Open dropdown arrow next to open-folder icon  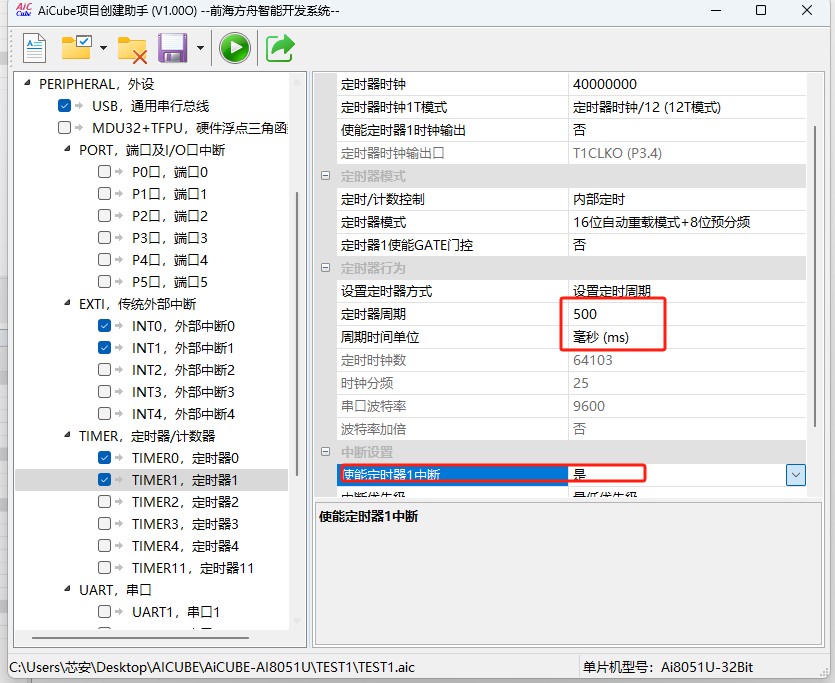coord(103,48)
